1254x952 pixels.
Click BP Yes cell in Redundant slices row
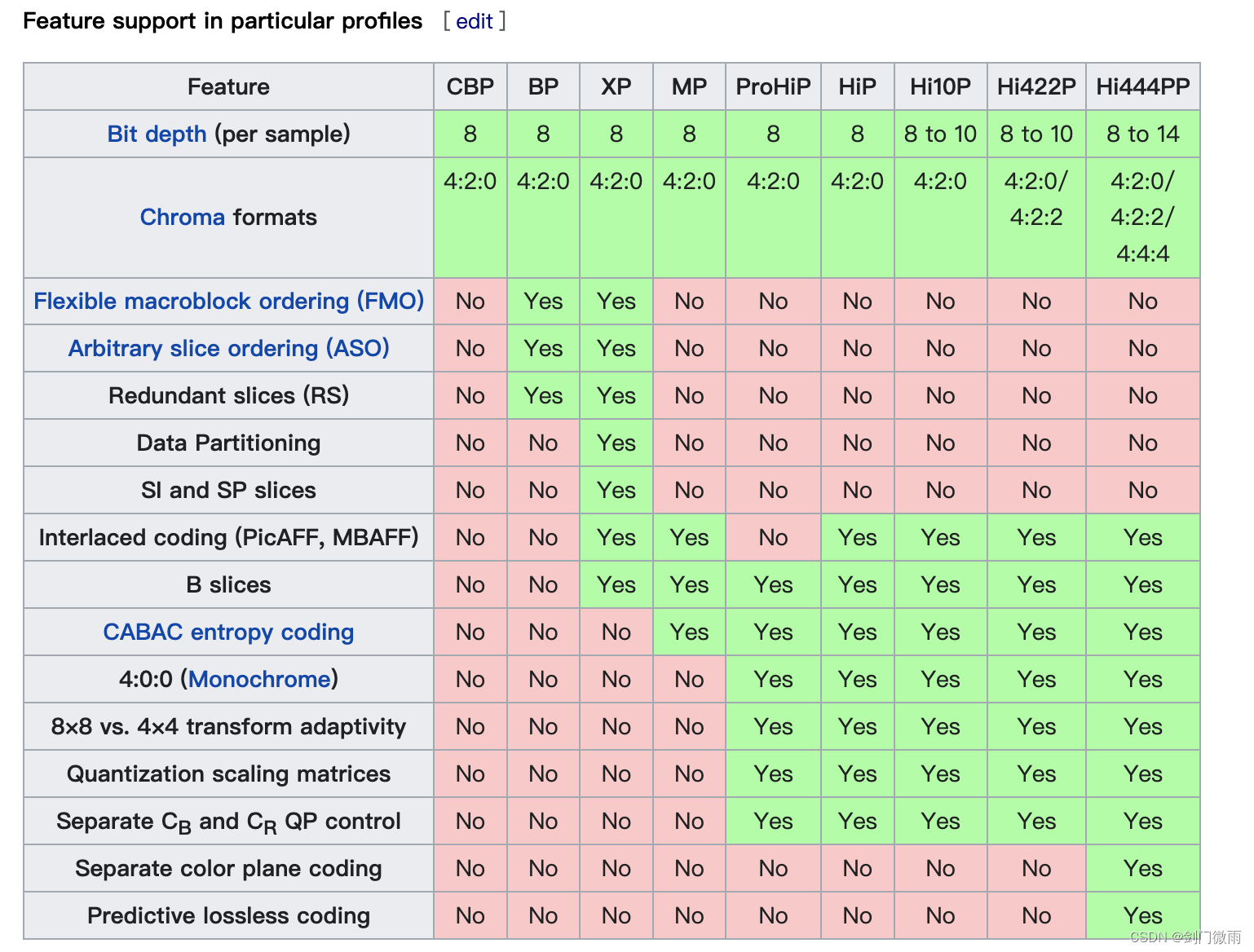point(543,395)
